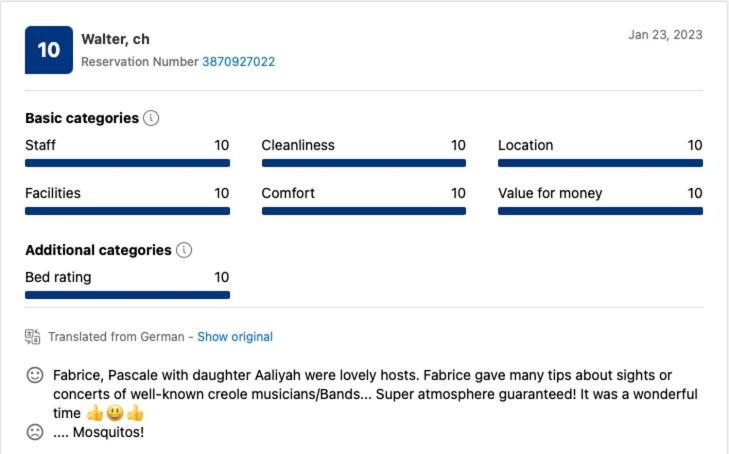
Task: Show original German review text
Action: [x=235, y=336]
